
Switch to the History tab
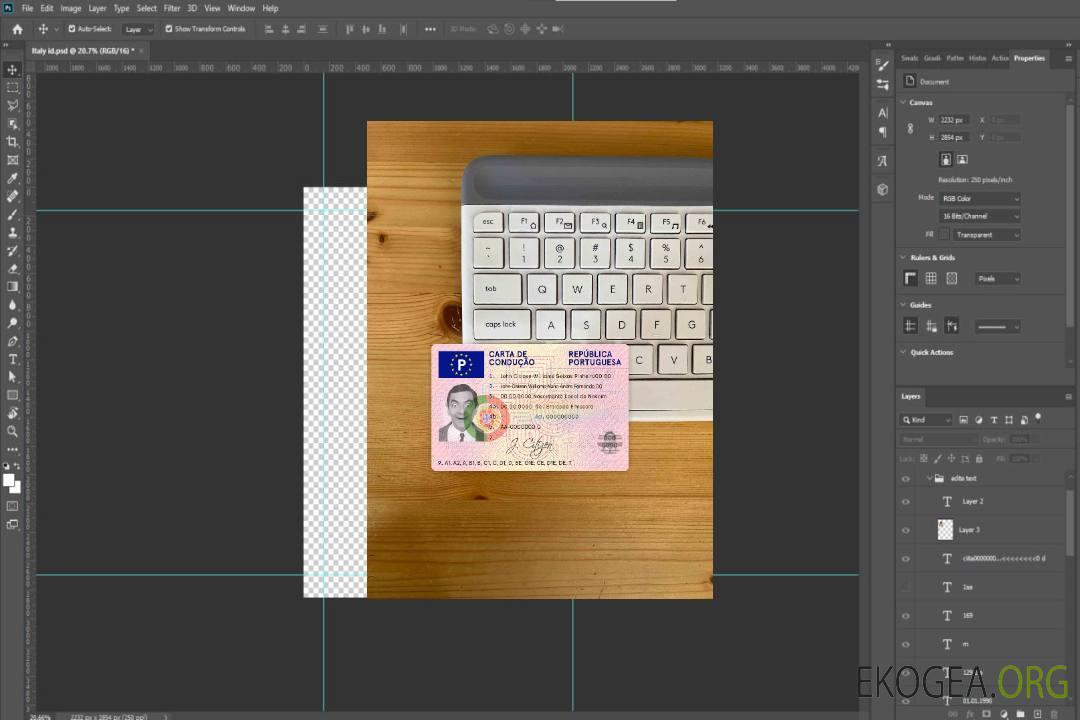point(977,59)
